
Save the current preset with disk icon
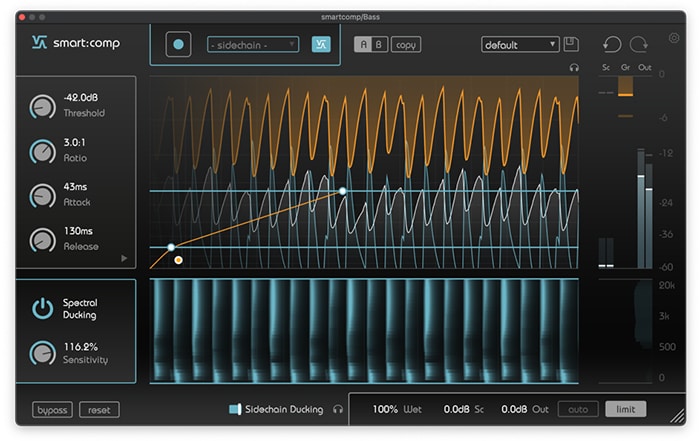tap(571, 44)
